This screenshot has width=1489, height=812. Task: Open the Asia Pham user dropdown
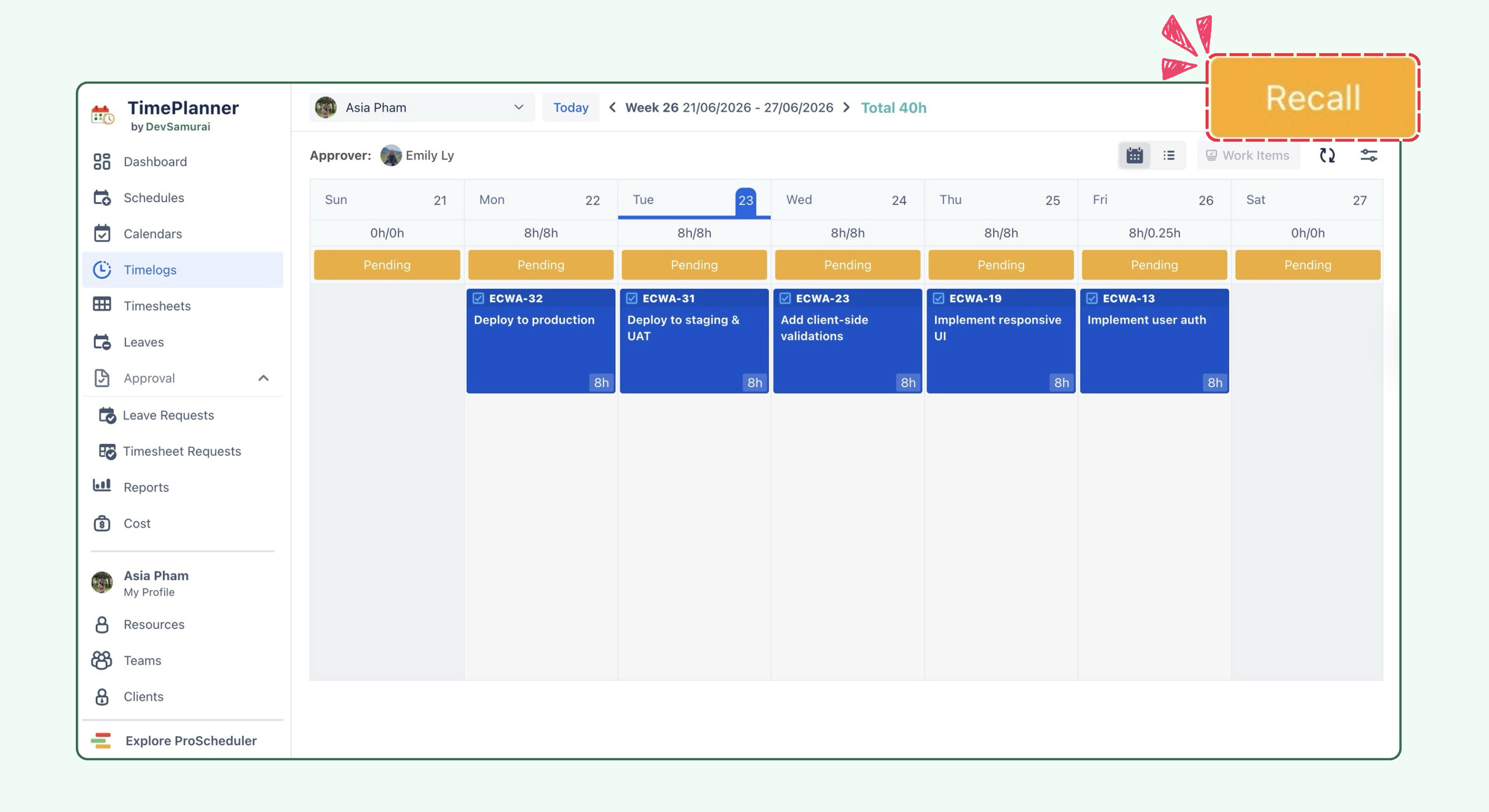[422, 108]
